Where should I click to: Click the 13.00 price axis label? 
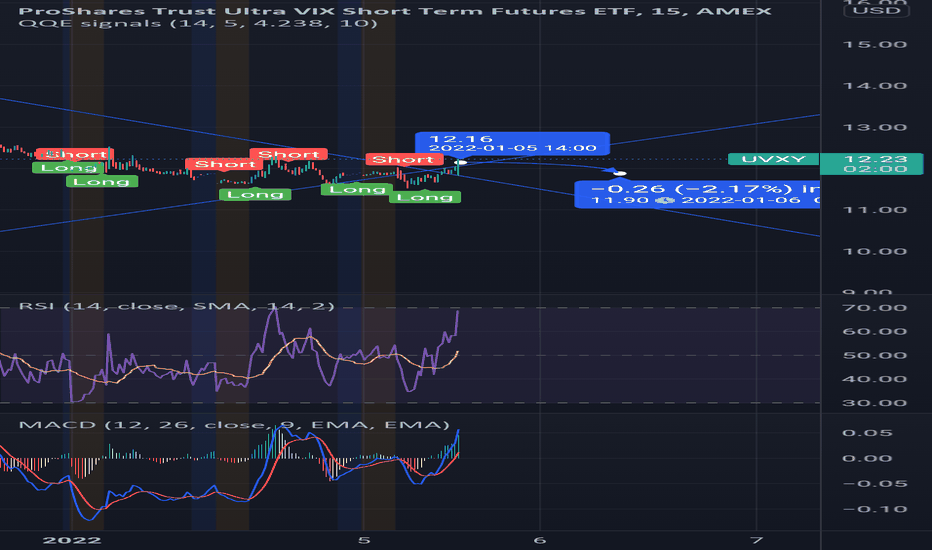pyautogui.click(x=875, y=128)
